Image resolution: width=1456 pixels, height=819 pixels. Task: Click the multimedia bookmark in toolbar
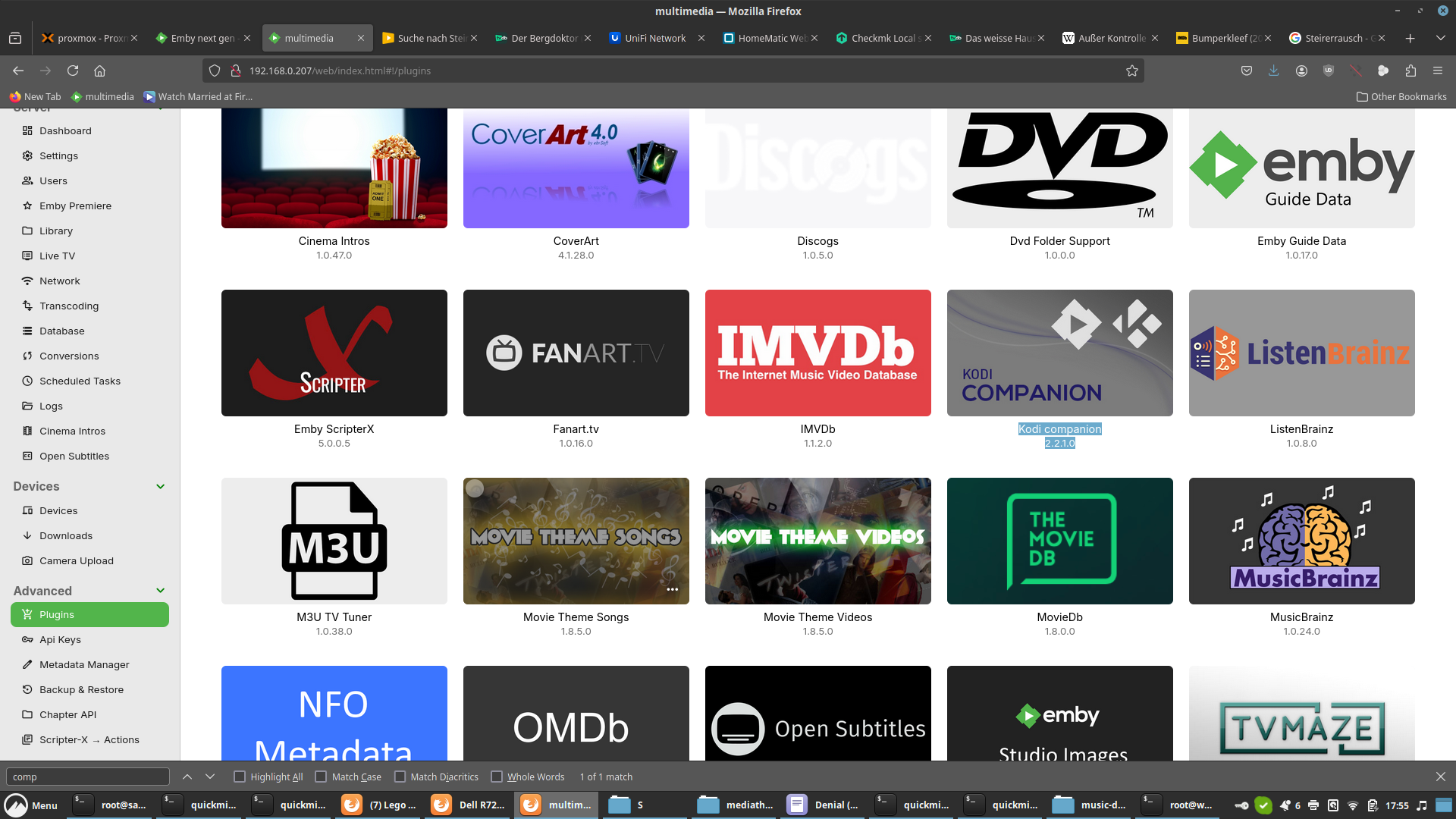point(102,96)
